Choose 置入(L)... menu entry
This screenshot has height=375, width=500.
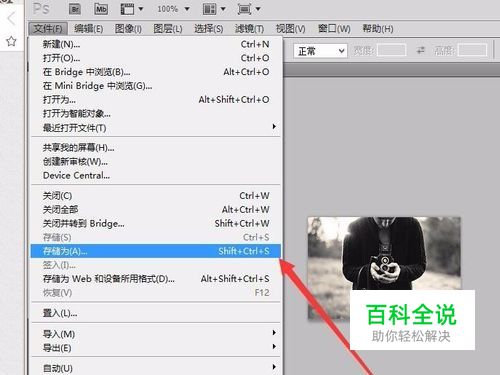(156, 313)
